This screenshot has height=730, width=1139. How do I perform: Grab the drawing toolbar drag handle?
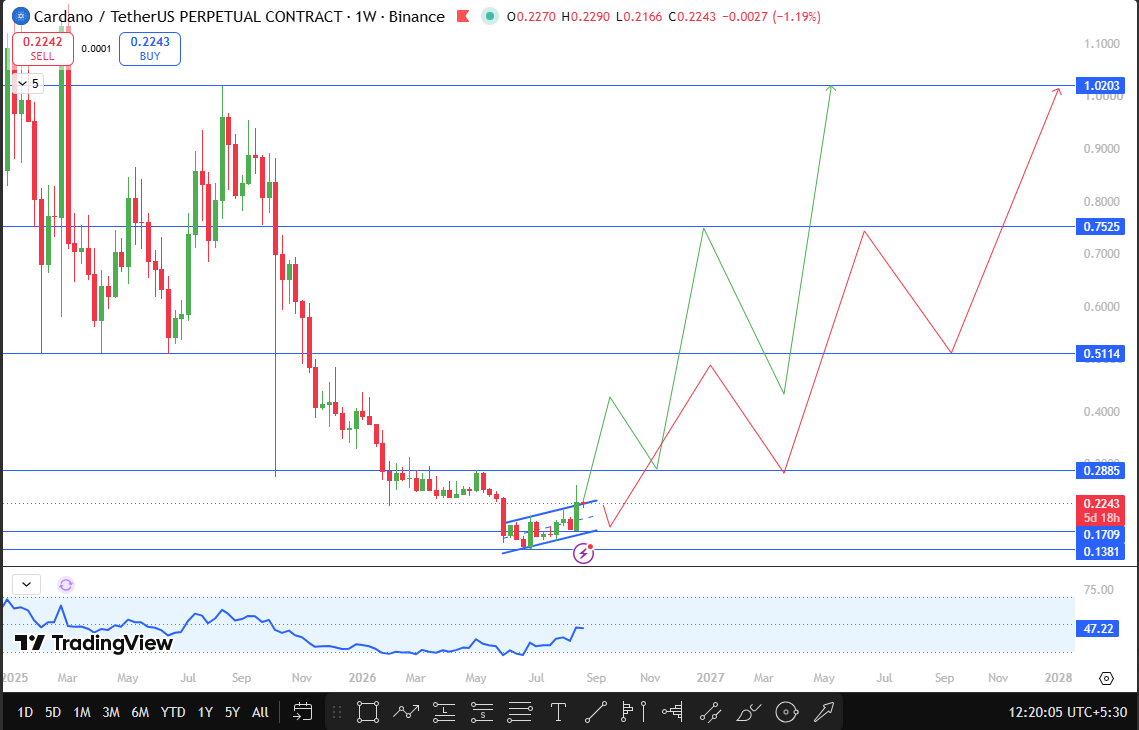[x=336, y=712]
